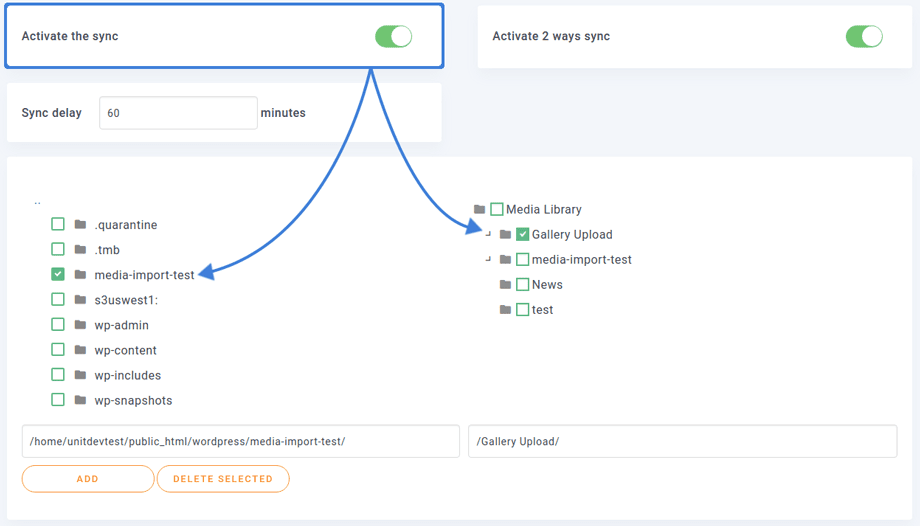920x526 pixels.
Task: Click the DELETE SELECTED button
Action: [223, 479]
